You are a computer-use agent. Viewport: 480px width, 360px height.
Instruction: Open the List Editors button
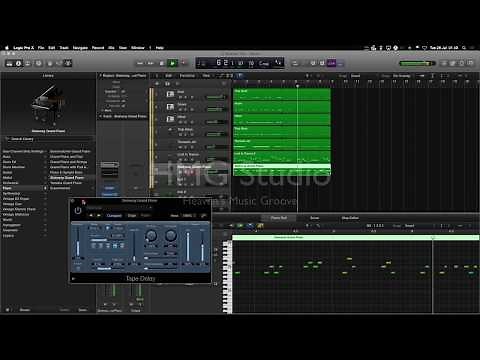point(444,63)
